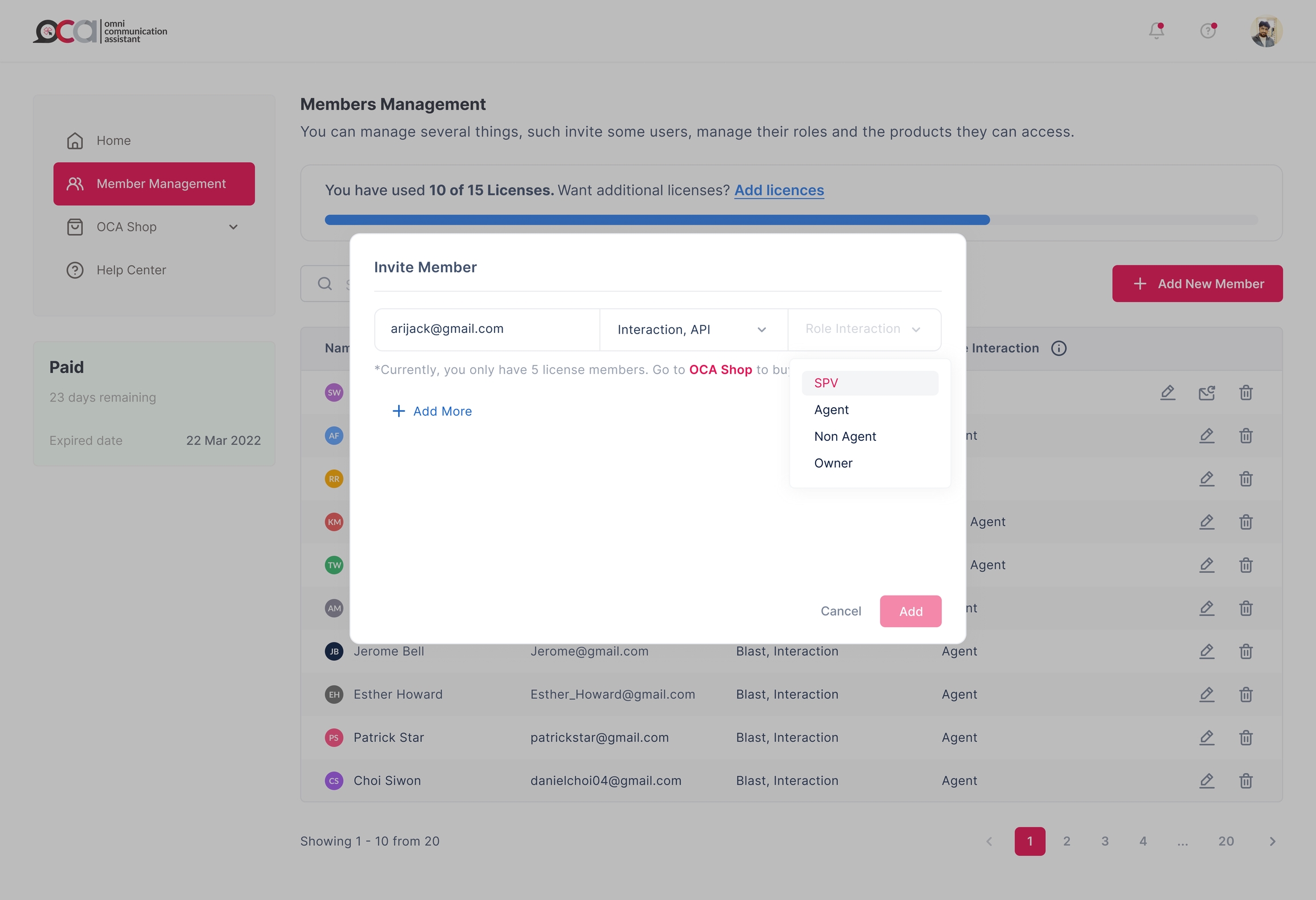
Task: Click the Role Interaction info icon
Action: 1058,348
